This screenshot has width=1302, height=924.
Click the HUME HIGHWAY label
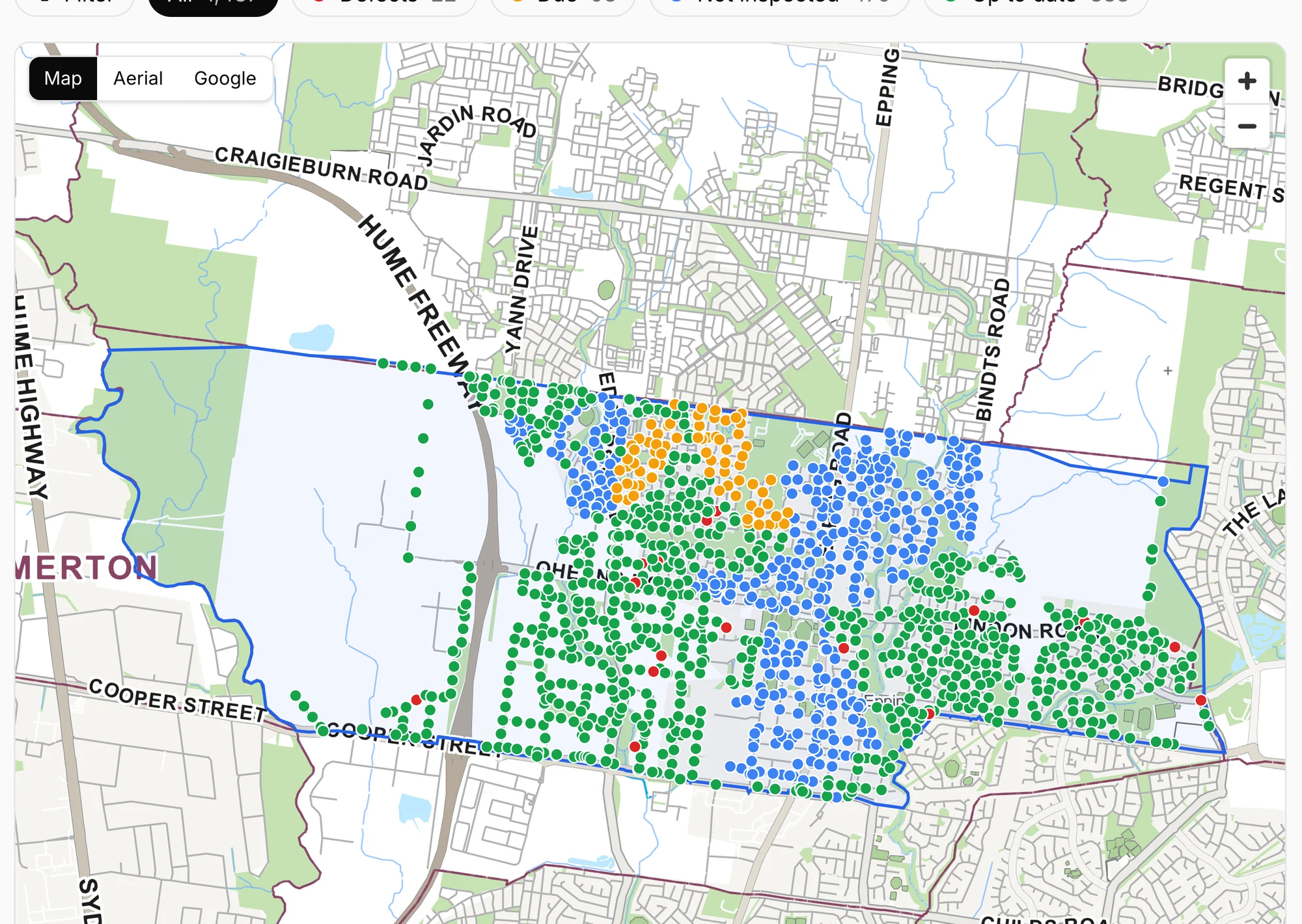click(31, 397)
